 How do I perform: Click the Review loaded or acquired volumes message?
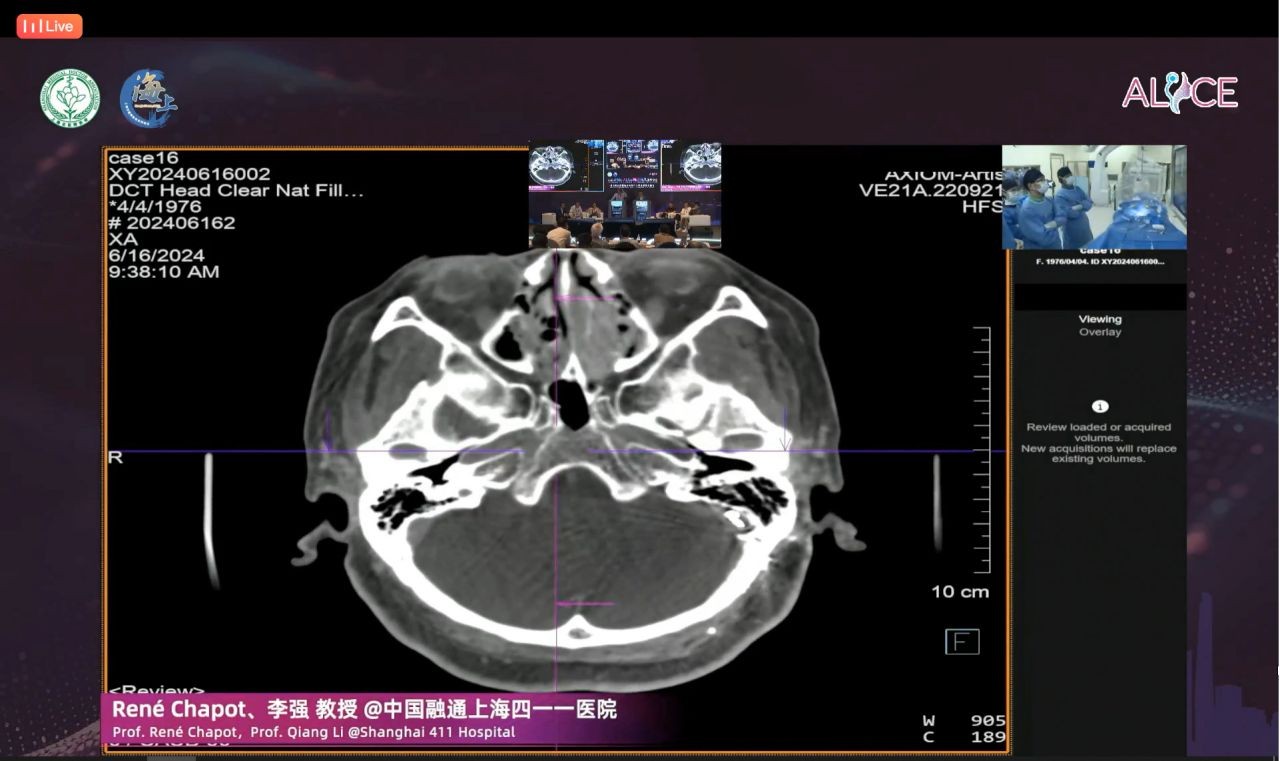tap(1099, 443)
